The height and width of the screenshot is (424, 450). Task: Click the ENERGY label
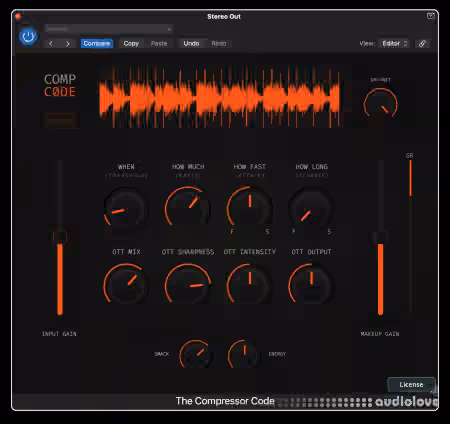(x=277, y=354)
